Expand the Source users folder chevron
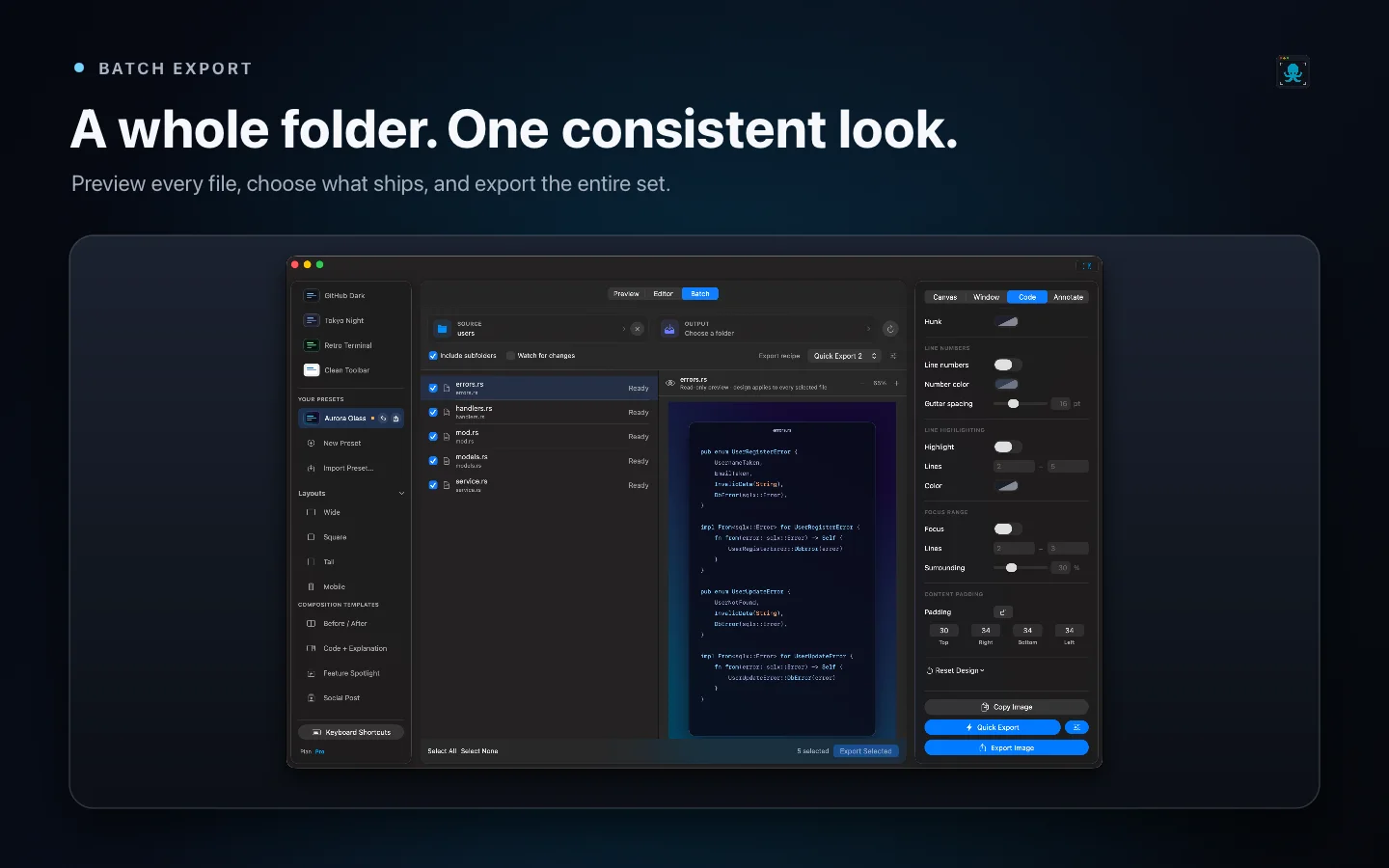 [x=623, y=329]
